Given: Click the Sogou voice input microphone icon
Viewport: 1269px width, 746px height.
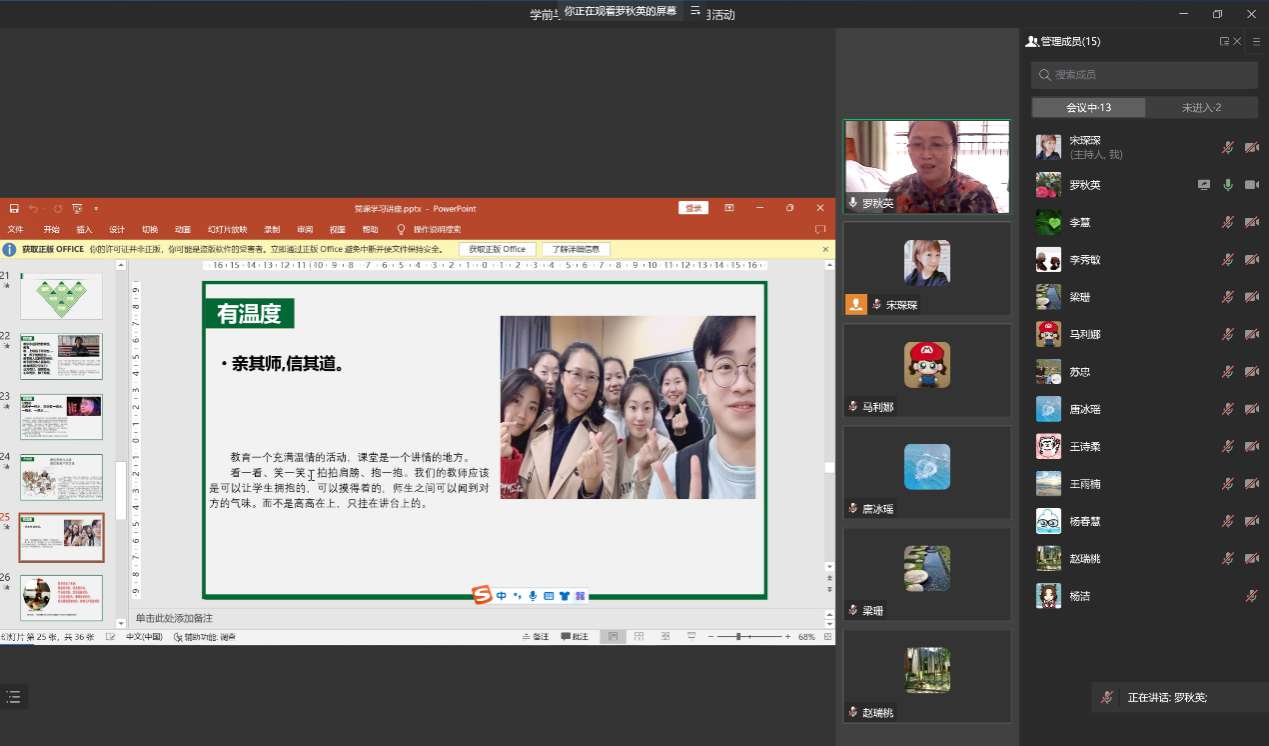Looking at the screenshot, I should point(533,596).
